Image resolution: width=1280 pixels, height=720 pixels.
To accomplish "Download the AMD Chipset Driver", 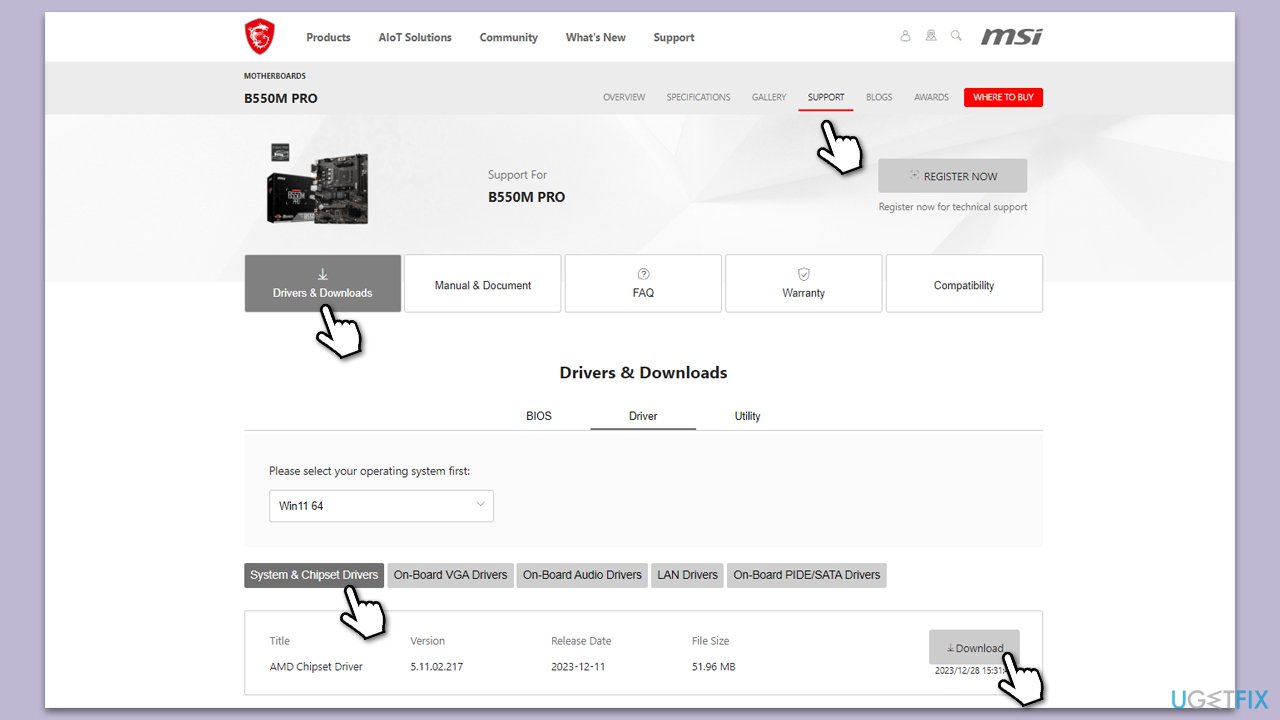I will coord(974,648).
